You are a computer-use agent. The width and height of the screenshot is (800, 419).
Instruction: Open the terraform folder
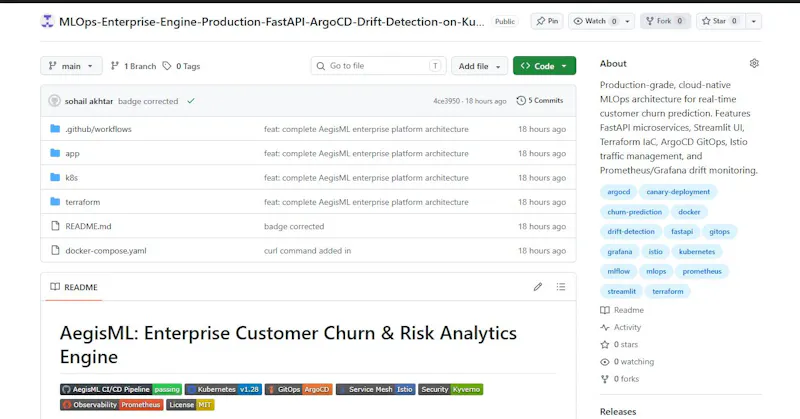[x=83, y=202]
